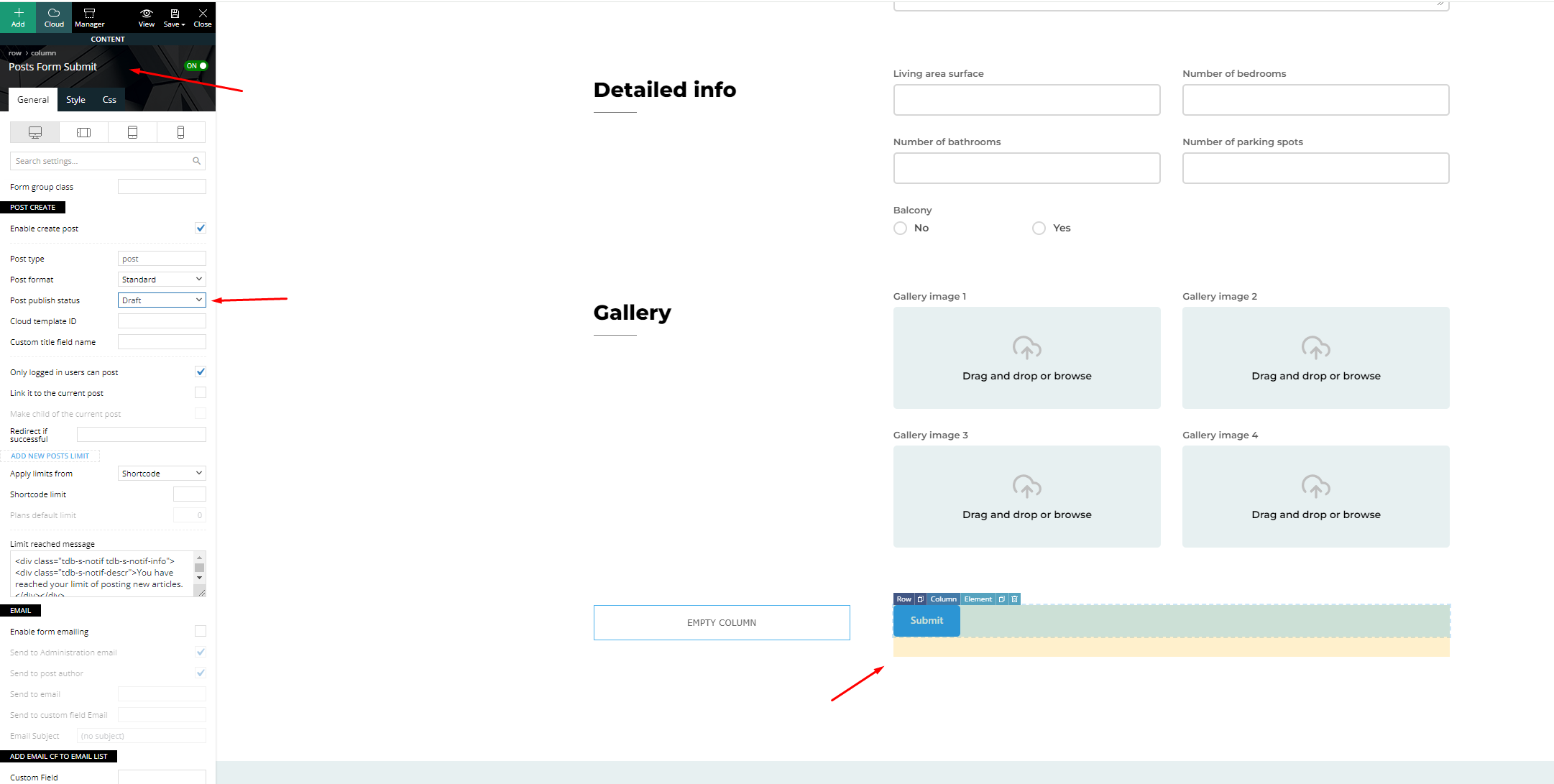
Task: Click Gallery image 2 upload area
Action: point(1315,358)
